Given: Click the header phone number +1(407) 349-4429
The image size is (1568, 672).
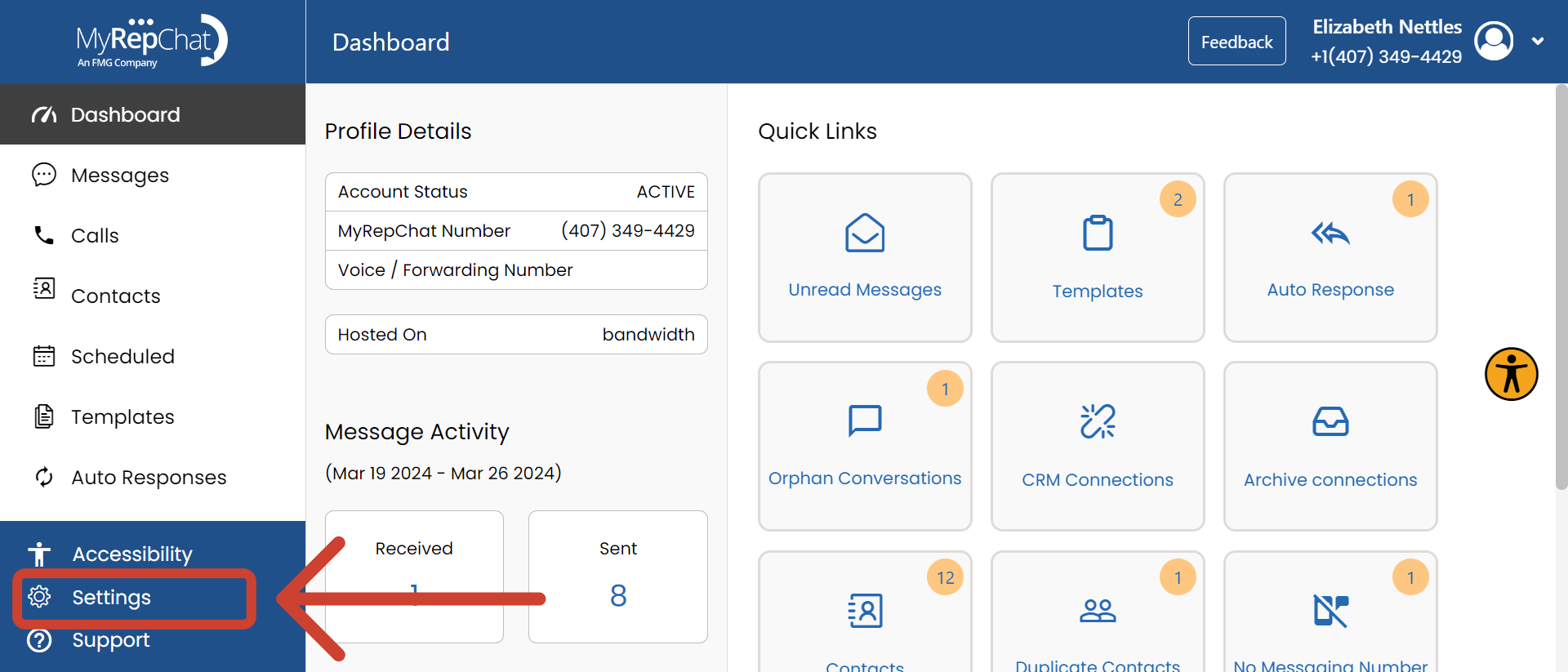Looking at the screenshot, I should pos(1387,56).
